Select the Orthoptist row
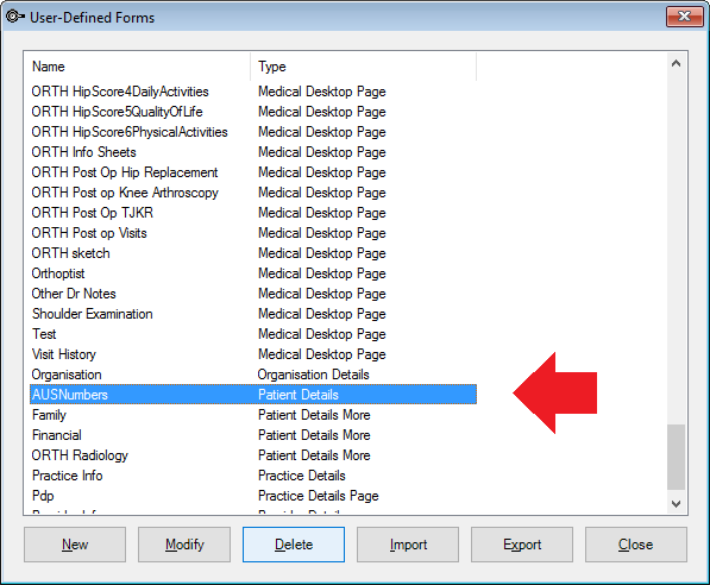 [x=254, y=273]
